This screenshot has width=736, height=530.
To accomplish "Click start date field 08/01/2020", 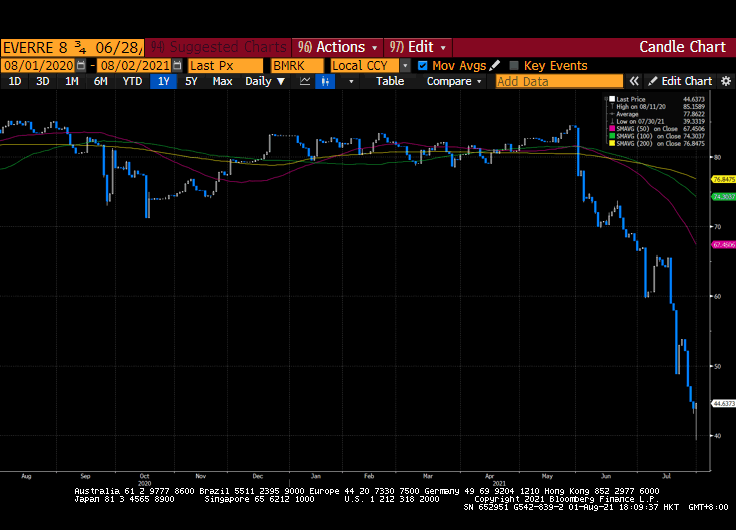I will tap(39, 65).
